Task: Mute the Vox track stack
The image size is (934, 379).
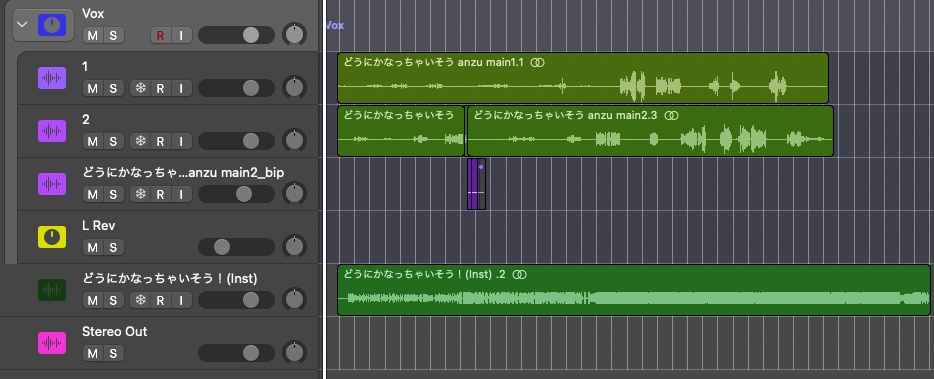Action: (x=92, y=35)
